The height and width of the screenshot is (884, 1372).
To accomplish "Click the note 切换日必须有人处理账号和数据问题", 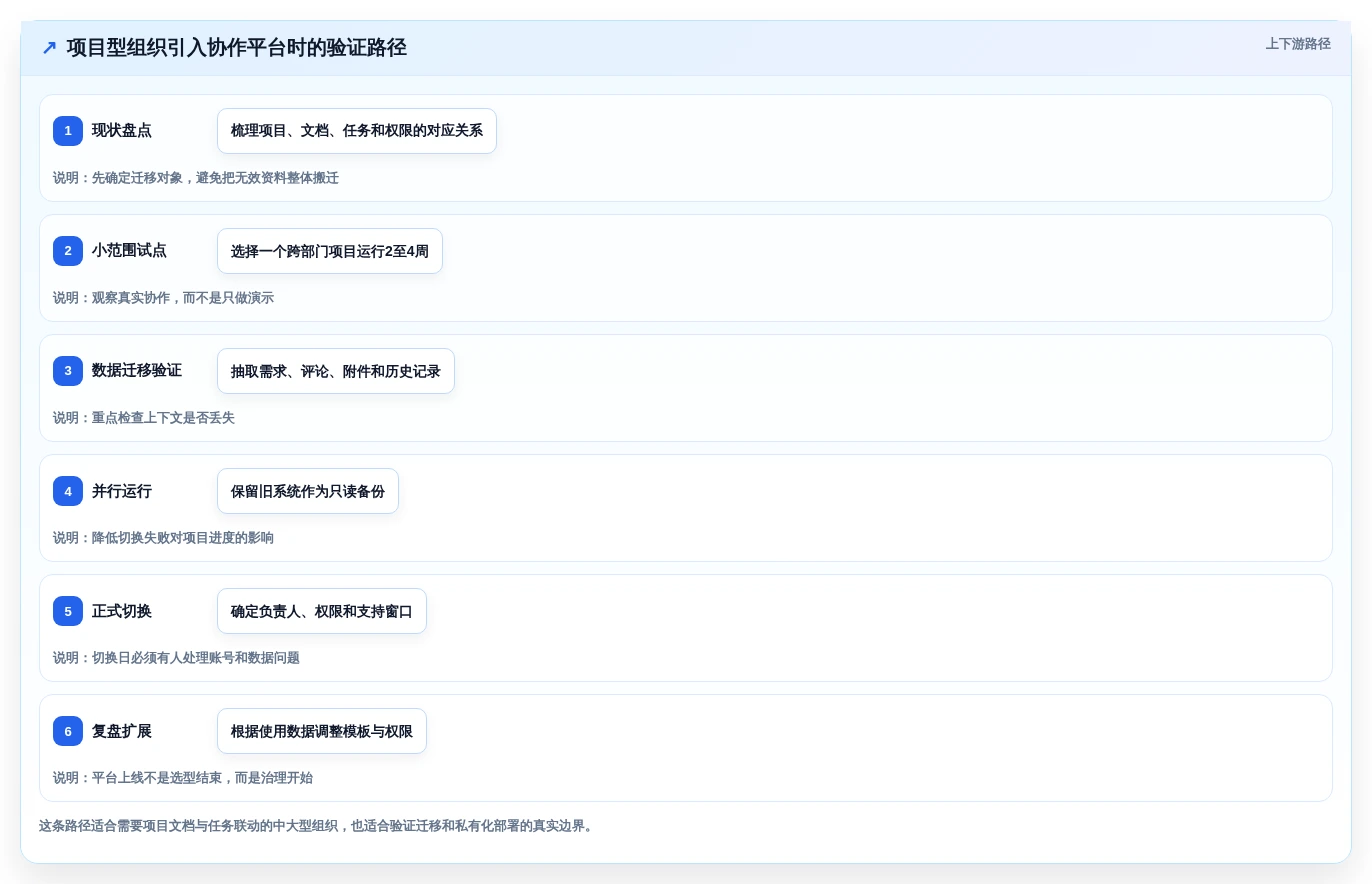I will [176, 658].
